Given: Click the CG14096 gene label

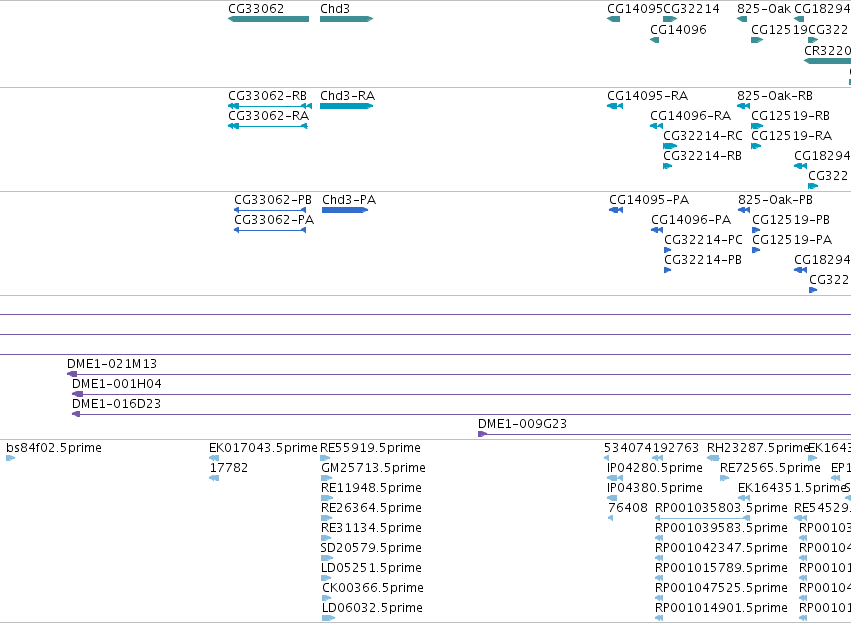Looking at the screenshot, I should click(678, 29).
